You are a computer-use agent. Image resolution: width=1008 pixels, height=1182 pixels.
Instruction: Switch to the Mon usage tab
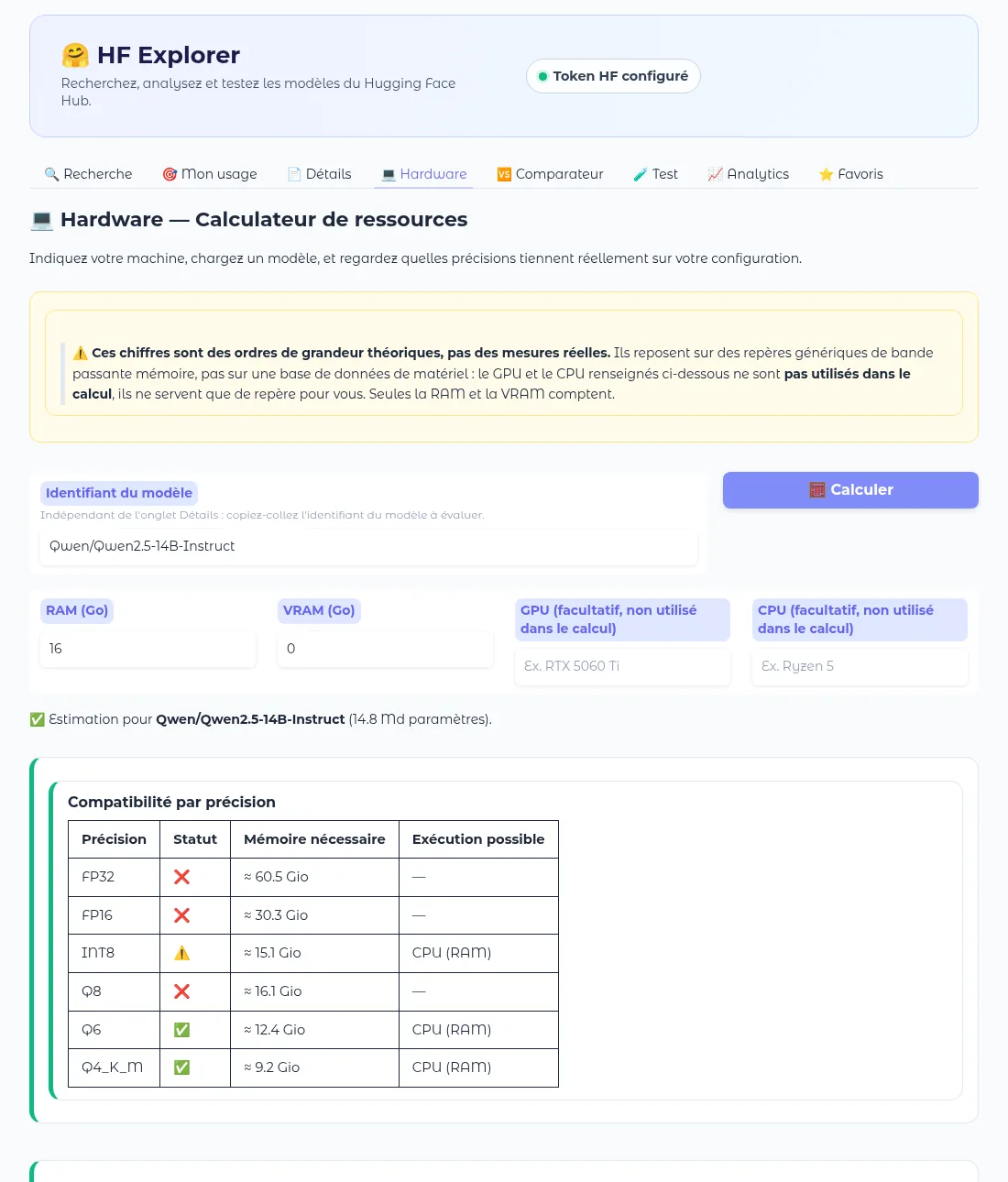[x=210, y=174]
